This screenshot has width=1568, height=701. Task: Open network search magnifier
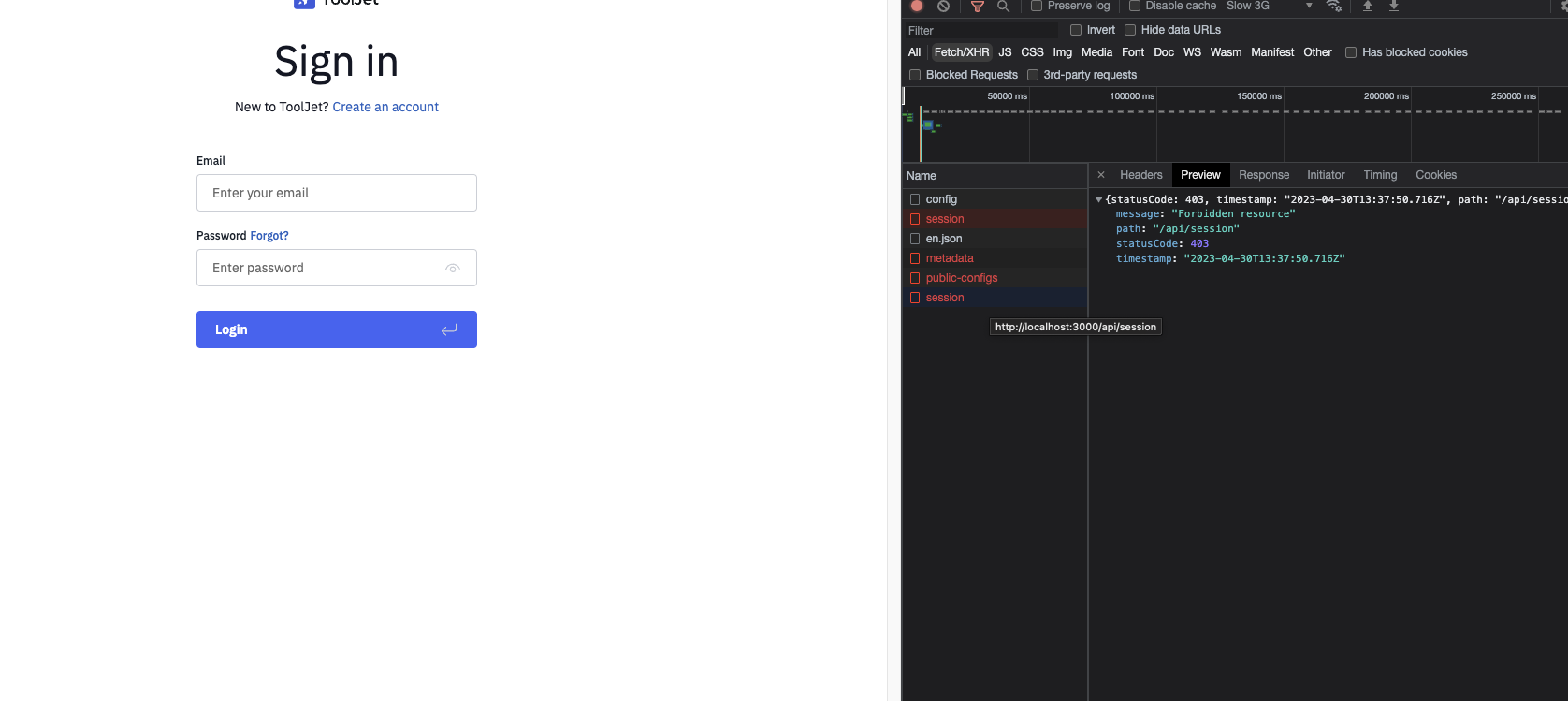click(x=1003, y=6)
